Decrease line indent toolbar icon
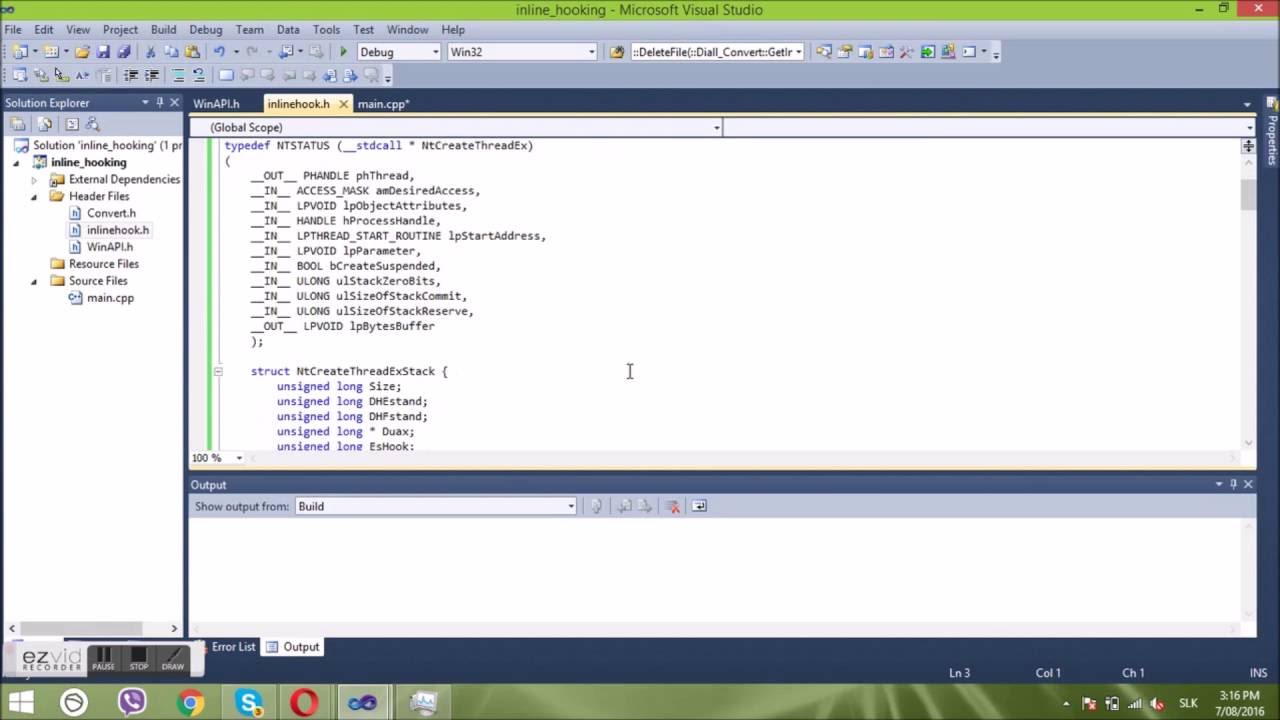This screenshot has height=720, width=1280. (131, 75)
